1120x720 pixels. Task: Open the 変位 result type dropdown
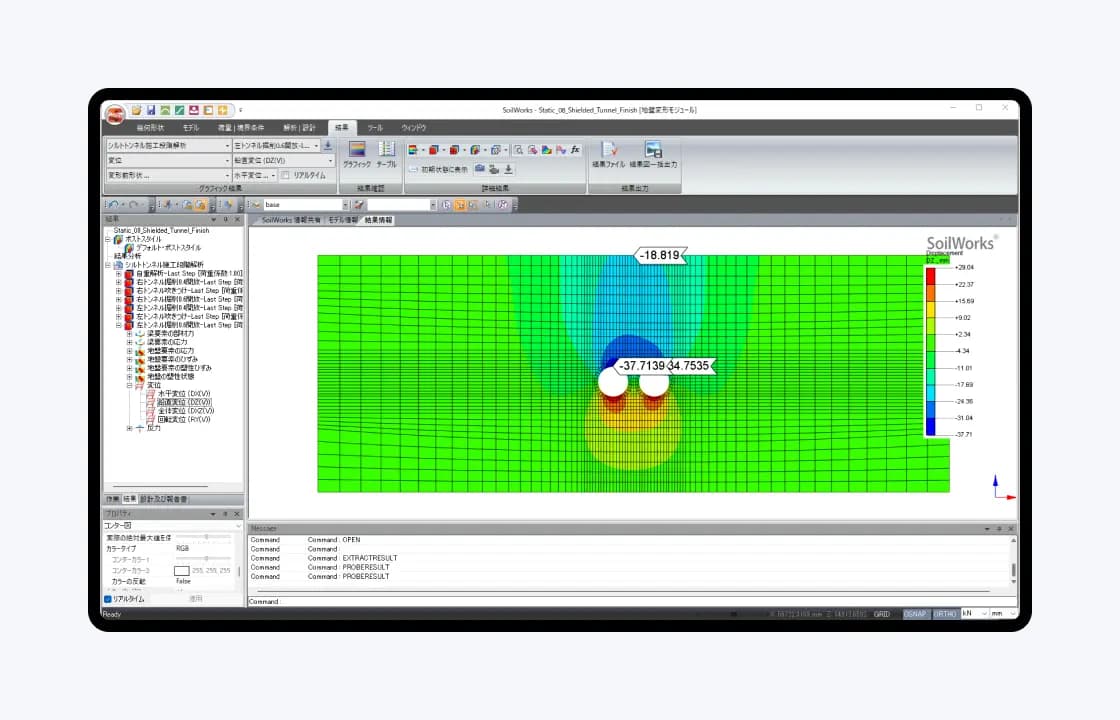168,161
